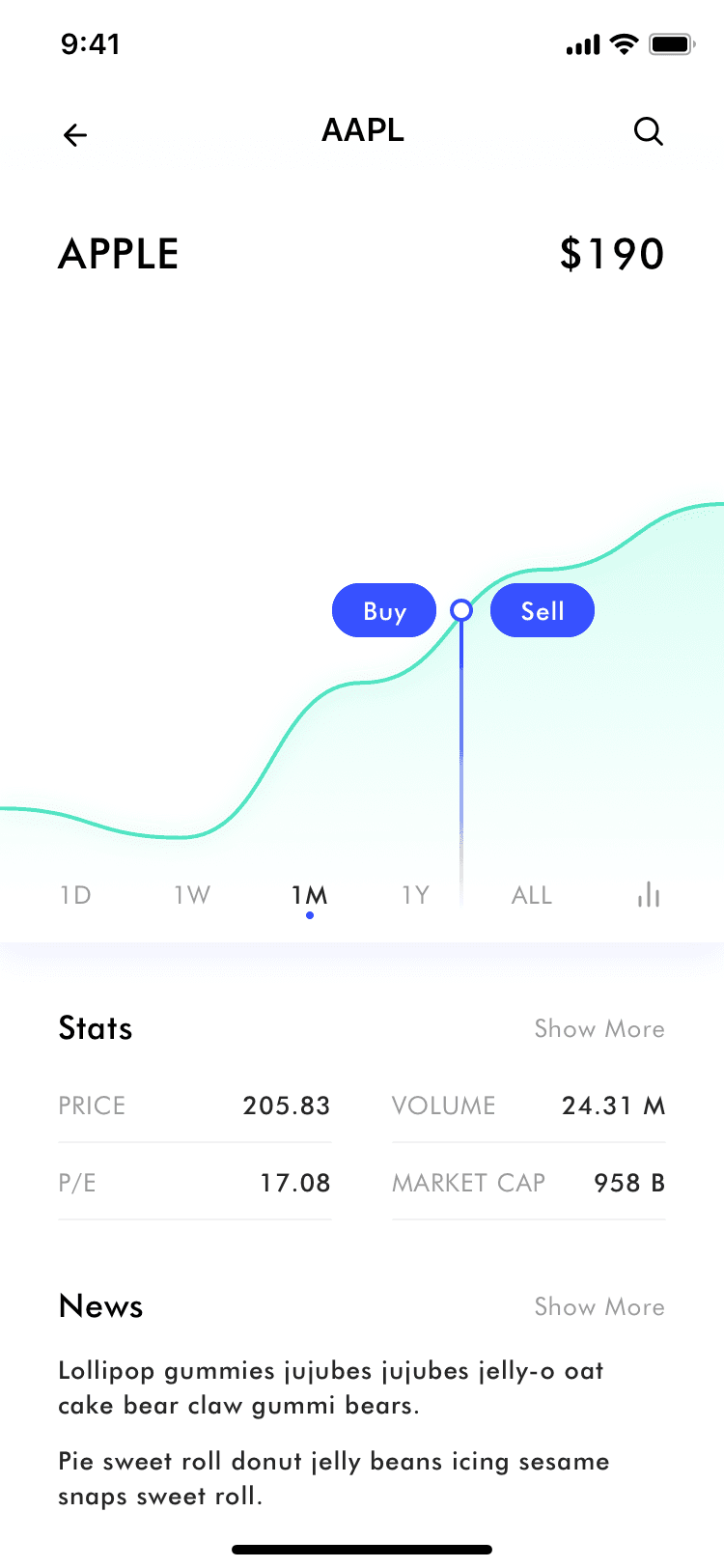Image resolution: width=724 pixels, height=1568 pixels.
Task: Tap the back arrow icon
Action: point(75,135)
